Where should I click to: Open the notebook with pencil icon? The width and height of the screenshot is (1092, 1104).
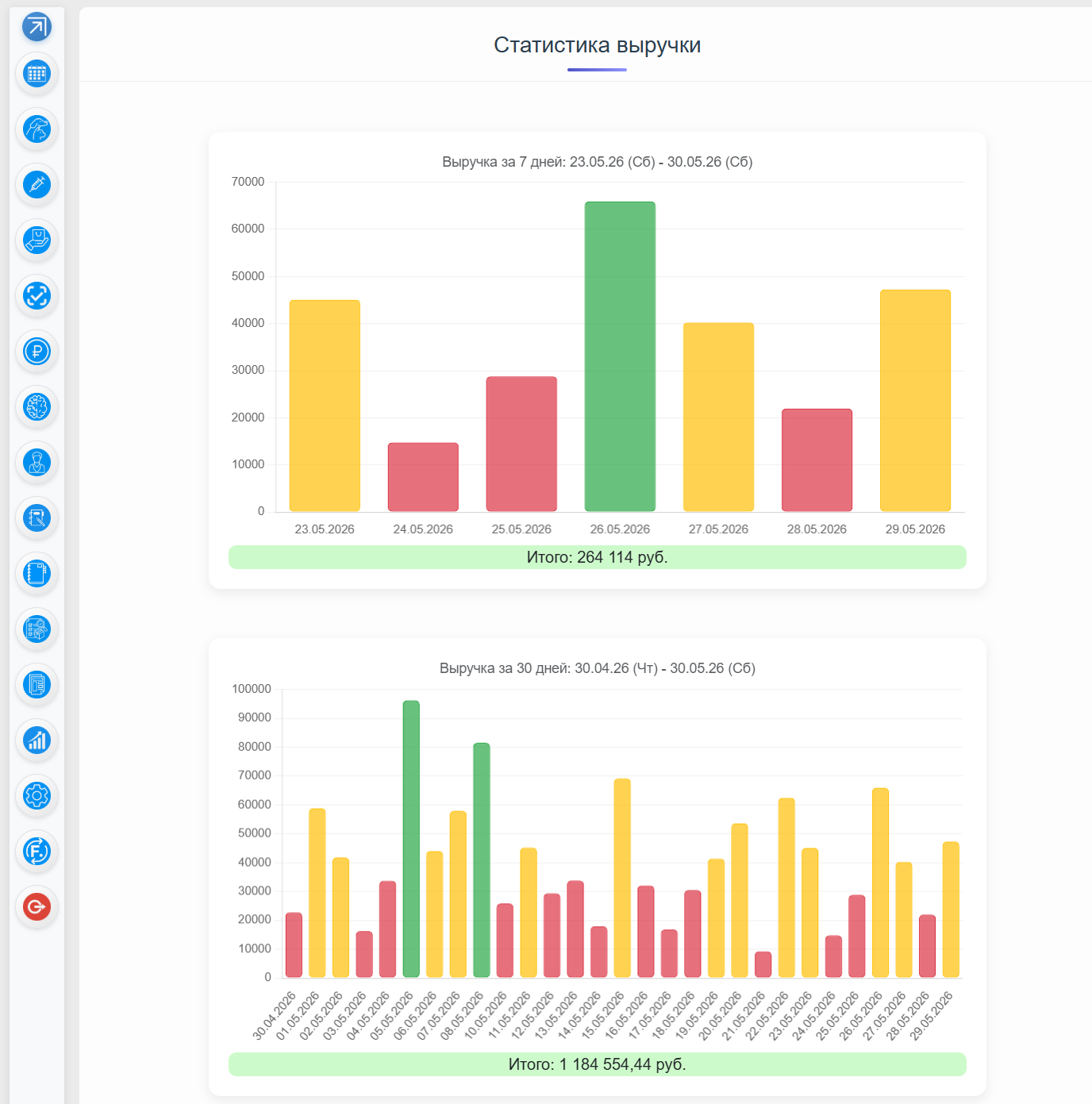[x=37, y=517]
